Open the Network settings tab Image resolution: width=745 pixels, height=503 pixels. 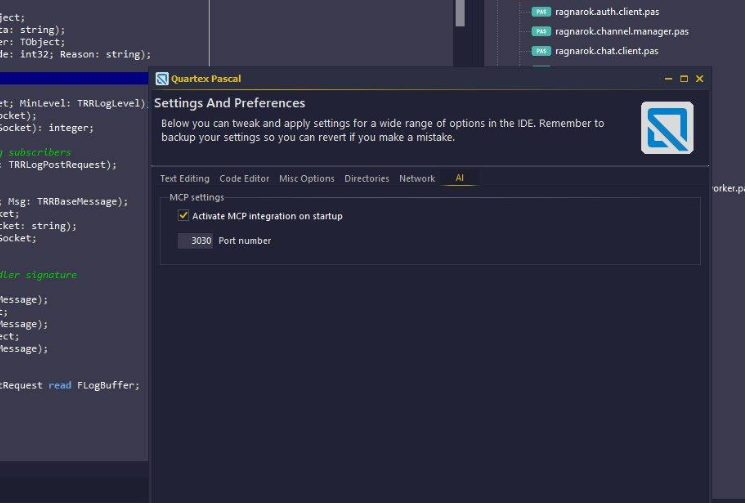[x=417, y=179]
